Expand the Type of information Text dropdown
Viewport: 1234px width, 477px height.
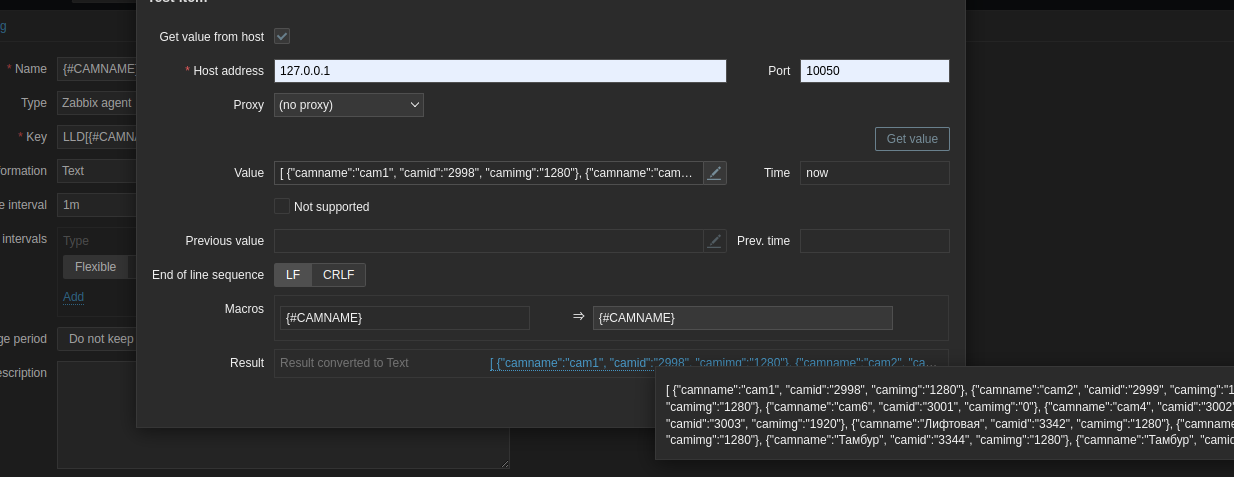[96, 171]
